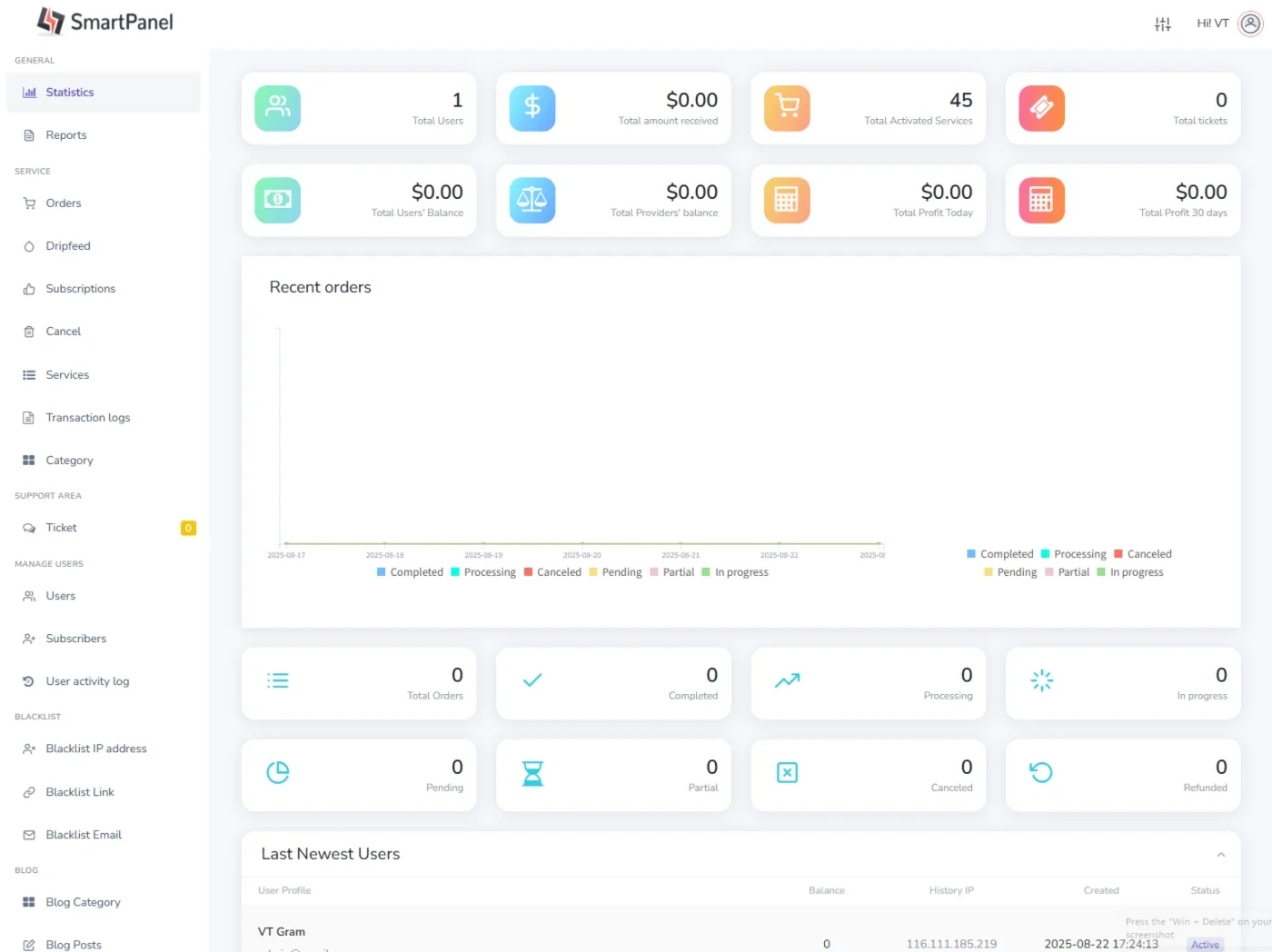Collapse the Last Newest Users panel
The width and height of the screenshot is (1272, 952).
(x=1221, y=855)
